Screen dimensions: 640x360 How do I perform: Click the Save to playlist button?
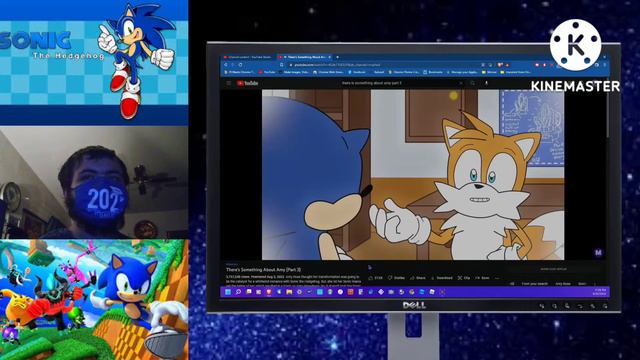(x=482, y=278)
